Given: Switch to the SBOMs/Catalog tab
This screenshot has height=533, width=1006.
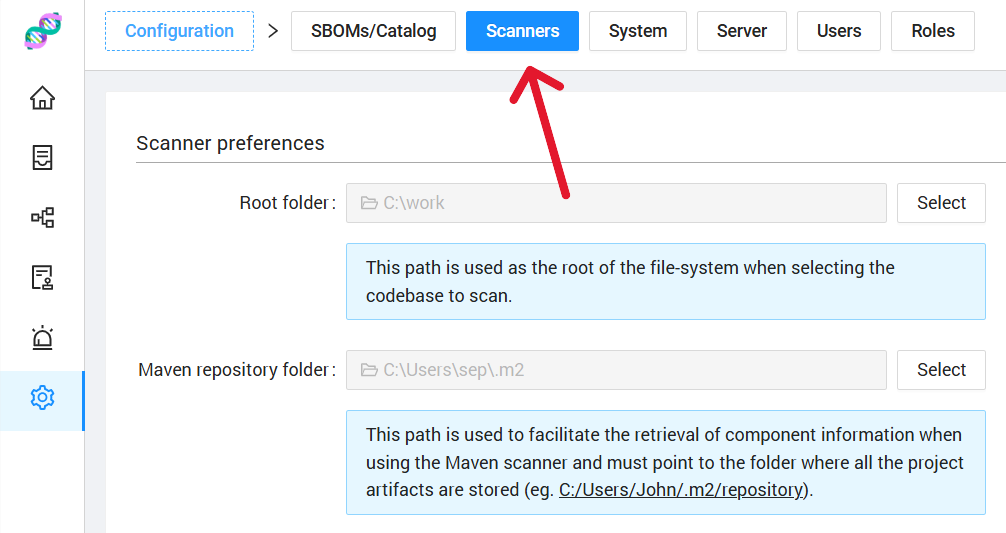Looking at the screenshot, I should pos(373,31).
